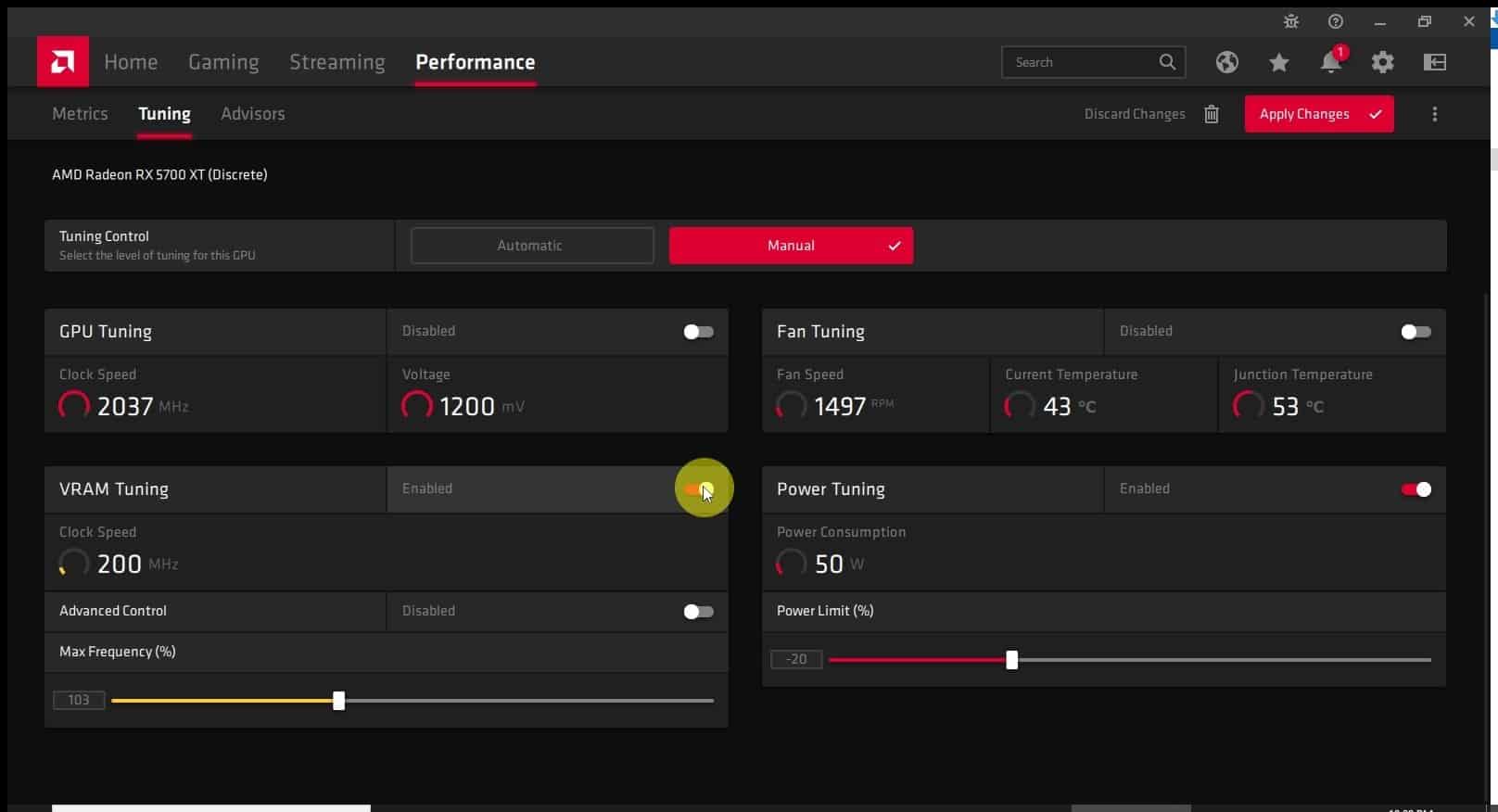Select Manual tuning control
The height and width of the screenshot is (812, 1498).
pos(791,246)
